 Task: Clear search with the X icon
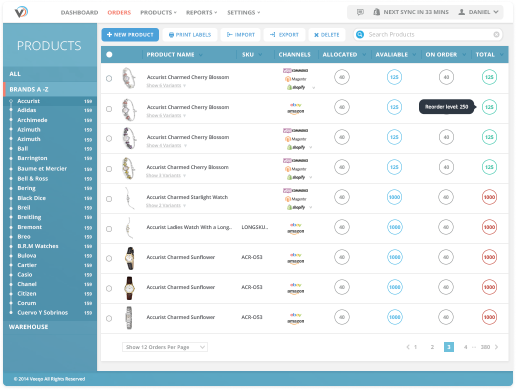496,34
